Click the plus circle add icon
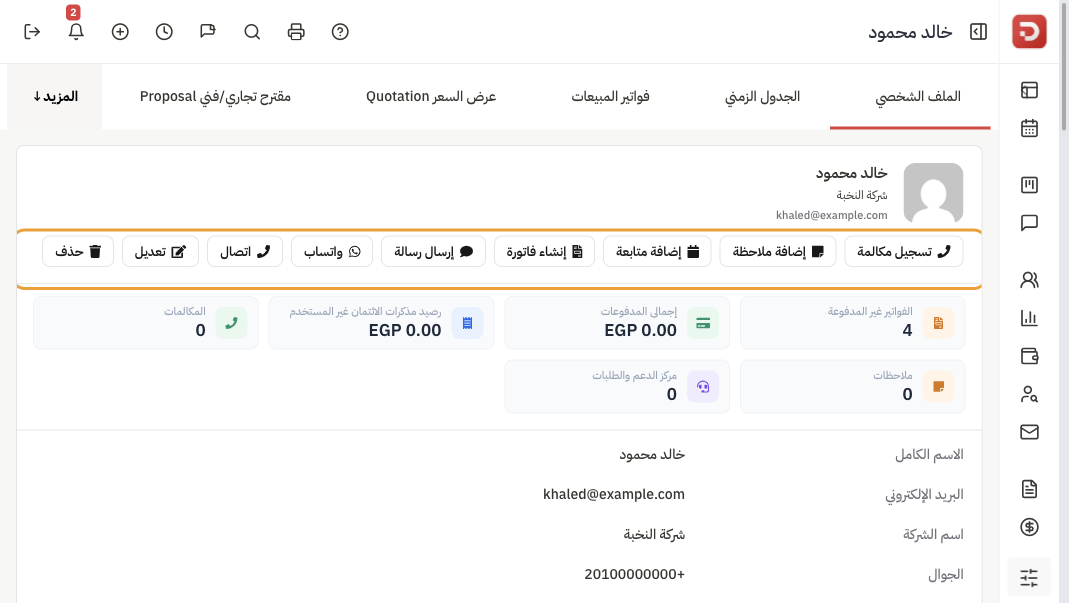This screenshot has width=1069, height=603. coord(120,31)
